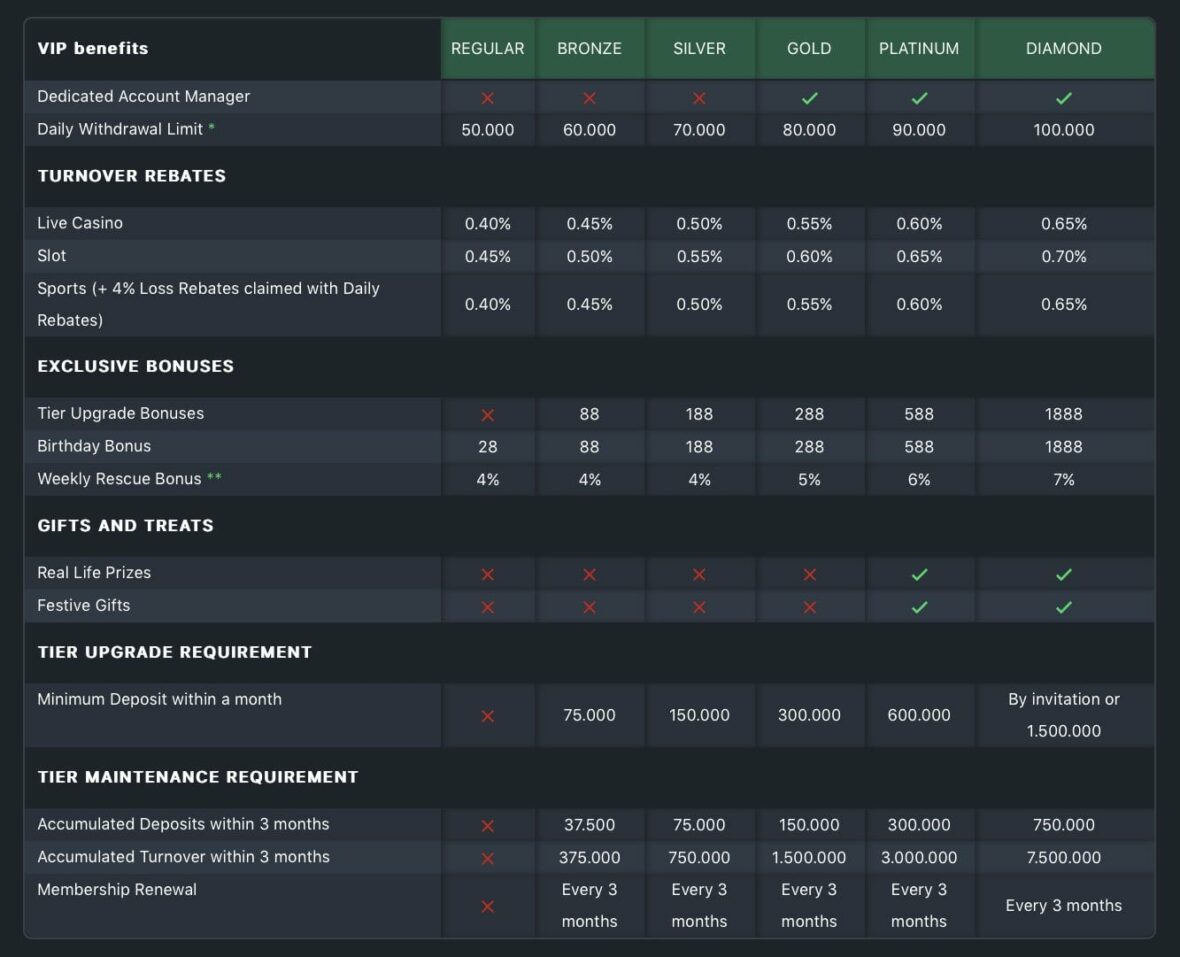Choose the PLATINUM tier column header

coord(919,48)
